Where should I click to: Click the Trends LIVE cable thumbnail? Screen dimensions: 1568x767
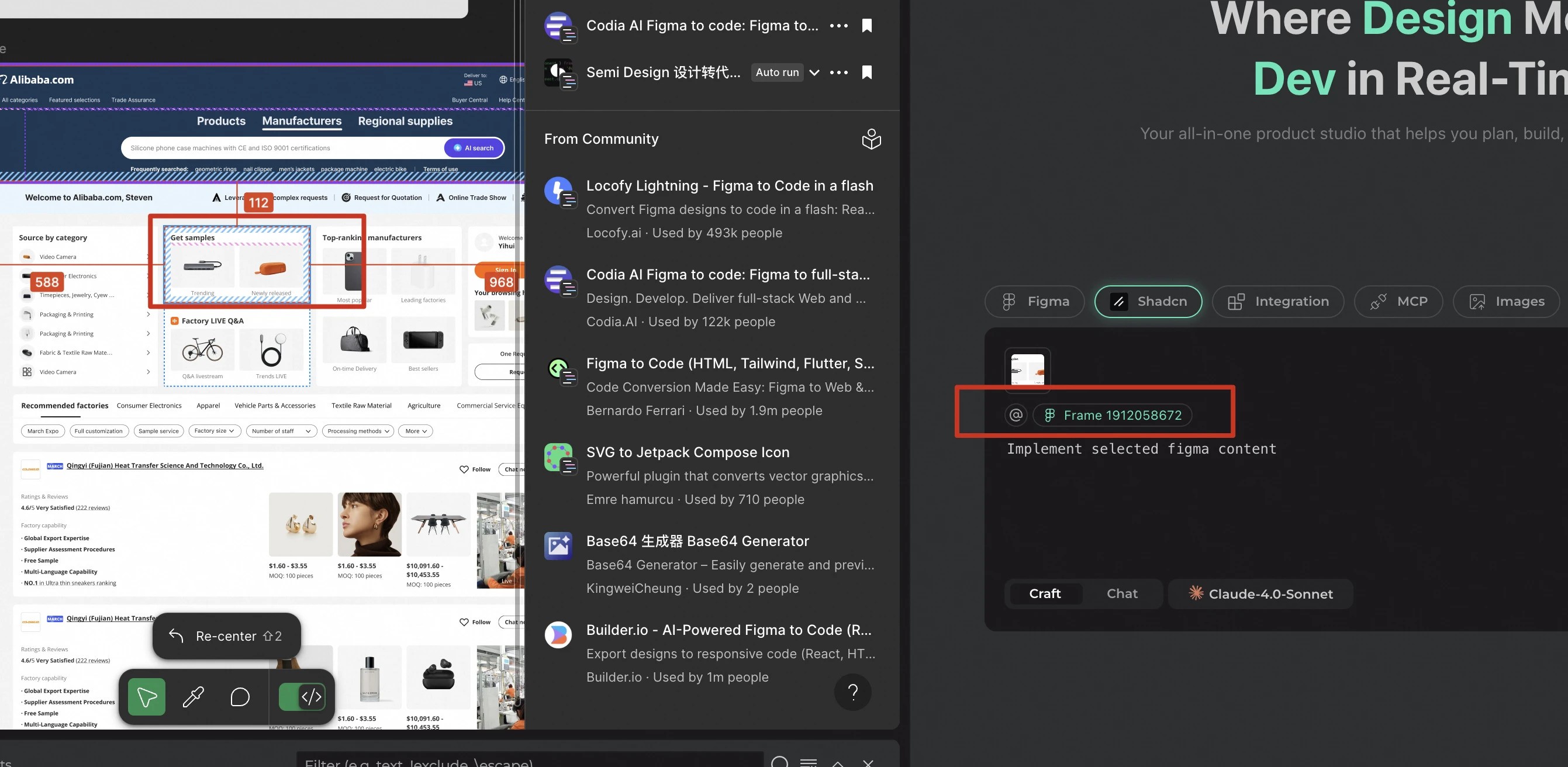[271, 350]
